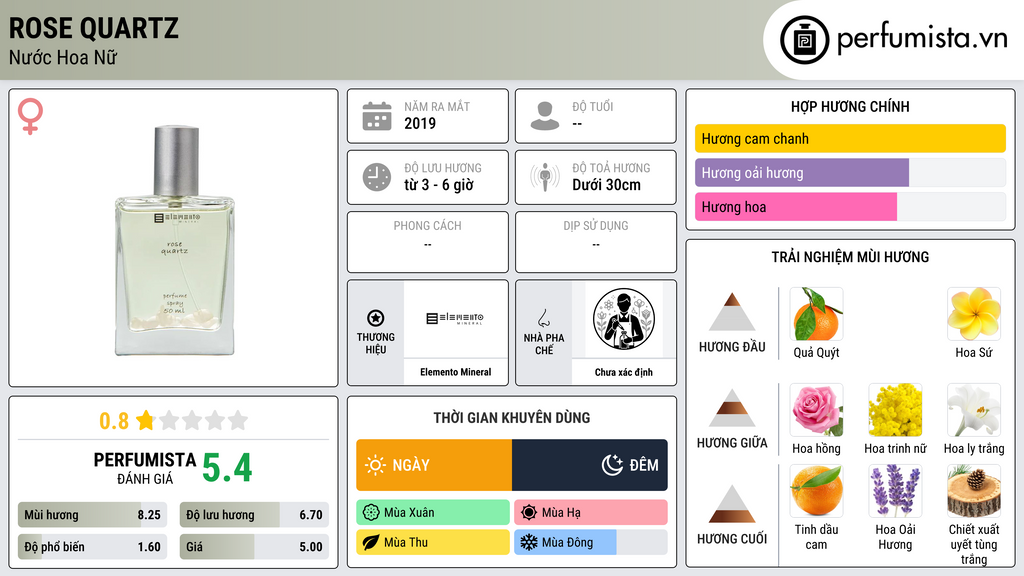Click the Hương cuối pyramid icon

(732, 504)
